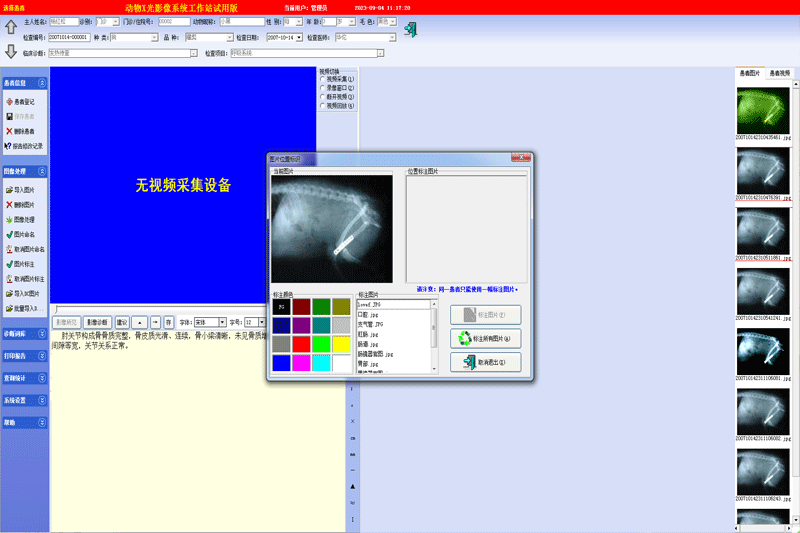Pick the bright red annotation color swatch

pos(302,344)
